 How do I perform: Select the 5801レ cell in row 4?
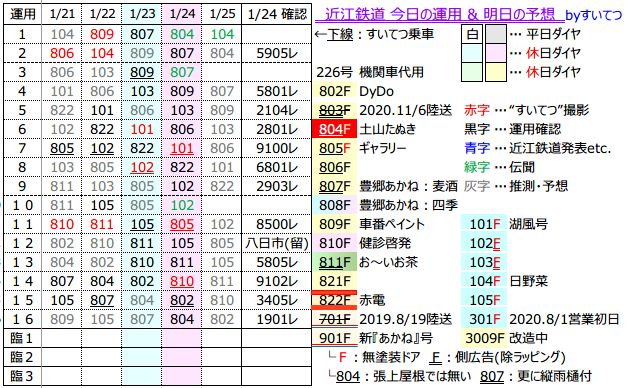coord(277,91)
